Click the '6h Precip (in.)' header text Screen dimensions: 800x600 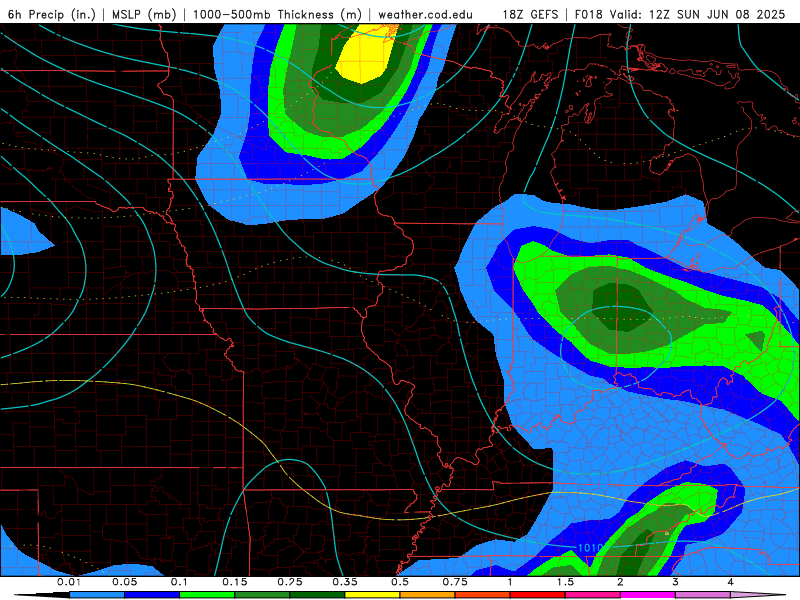tap(52, 14)
